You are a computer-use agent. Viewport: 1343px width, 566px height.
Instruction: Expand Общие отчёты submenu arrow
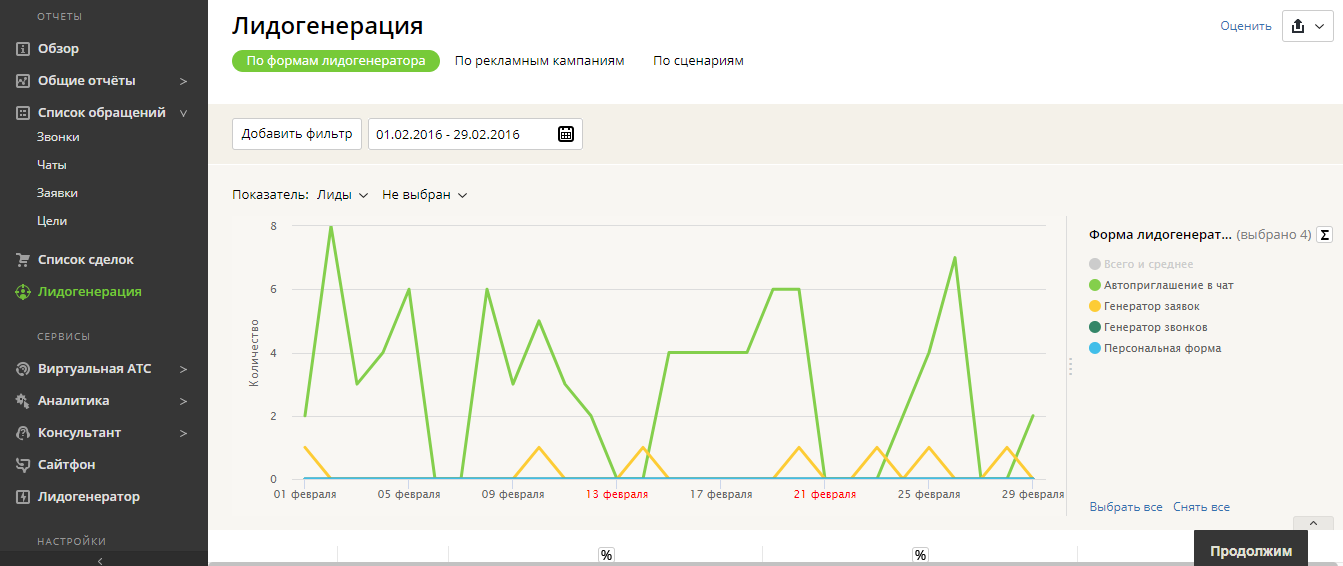pos(183,81)
